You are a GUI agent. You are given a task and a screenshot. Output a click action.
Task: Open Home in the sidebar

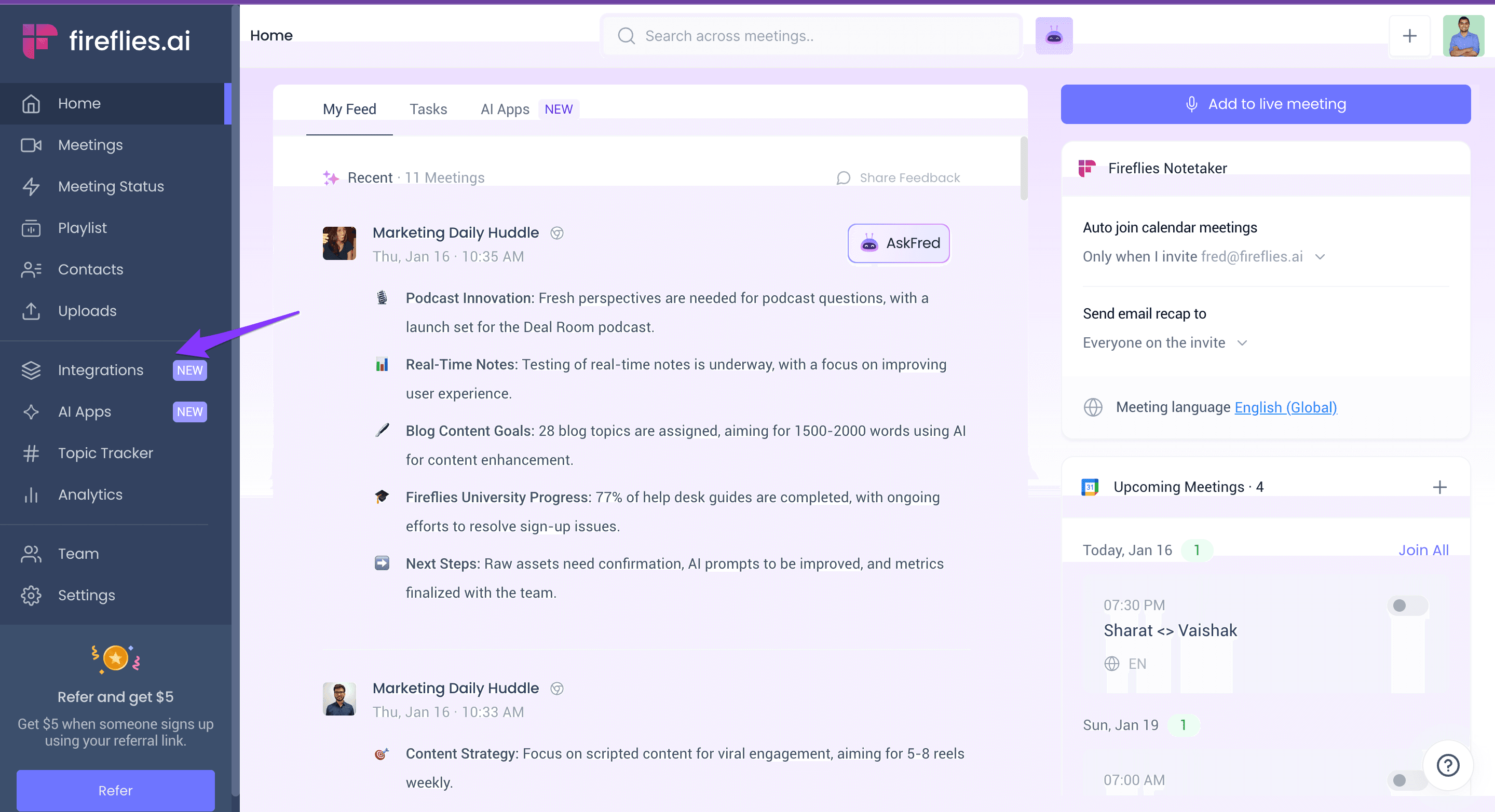(x=115, y=103)
